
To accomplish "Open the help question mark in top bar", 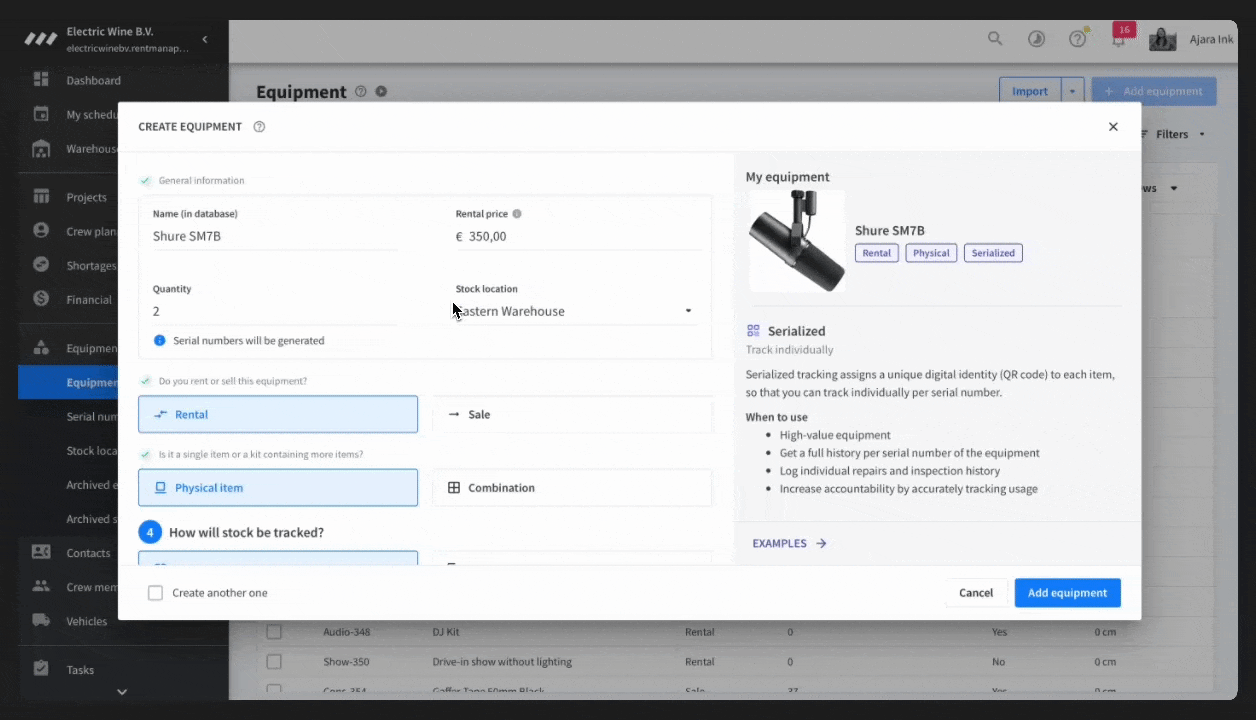I will pos(1077,39).
